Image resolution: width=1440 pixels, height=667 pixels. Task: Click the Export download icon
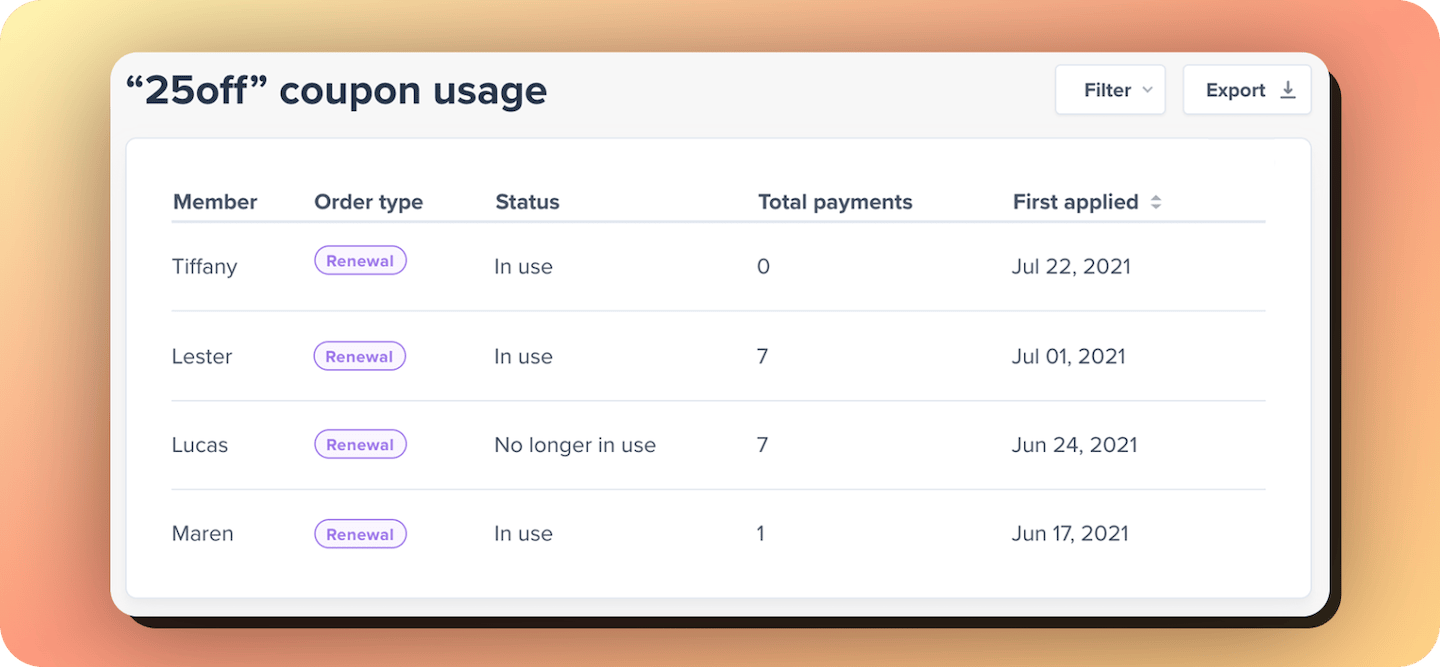[x=1288, y=89]
